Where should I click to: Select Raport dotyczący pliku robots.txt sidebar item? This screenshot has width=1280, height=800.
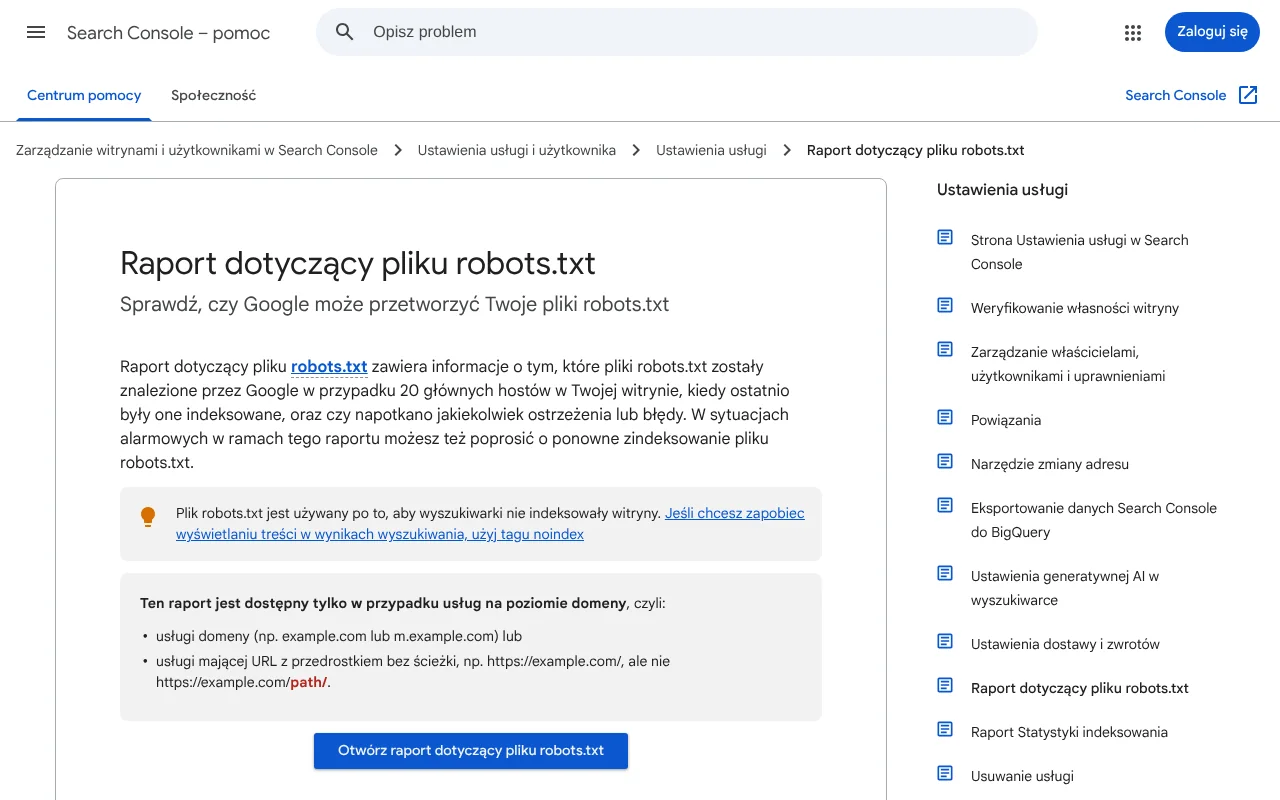coord(1080,688)
